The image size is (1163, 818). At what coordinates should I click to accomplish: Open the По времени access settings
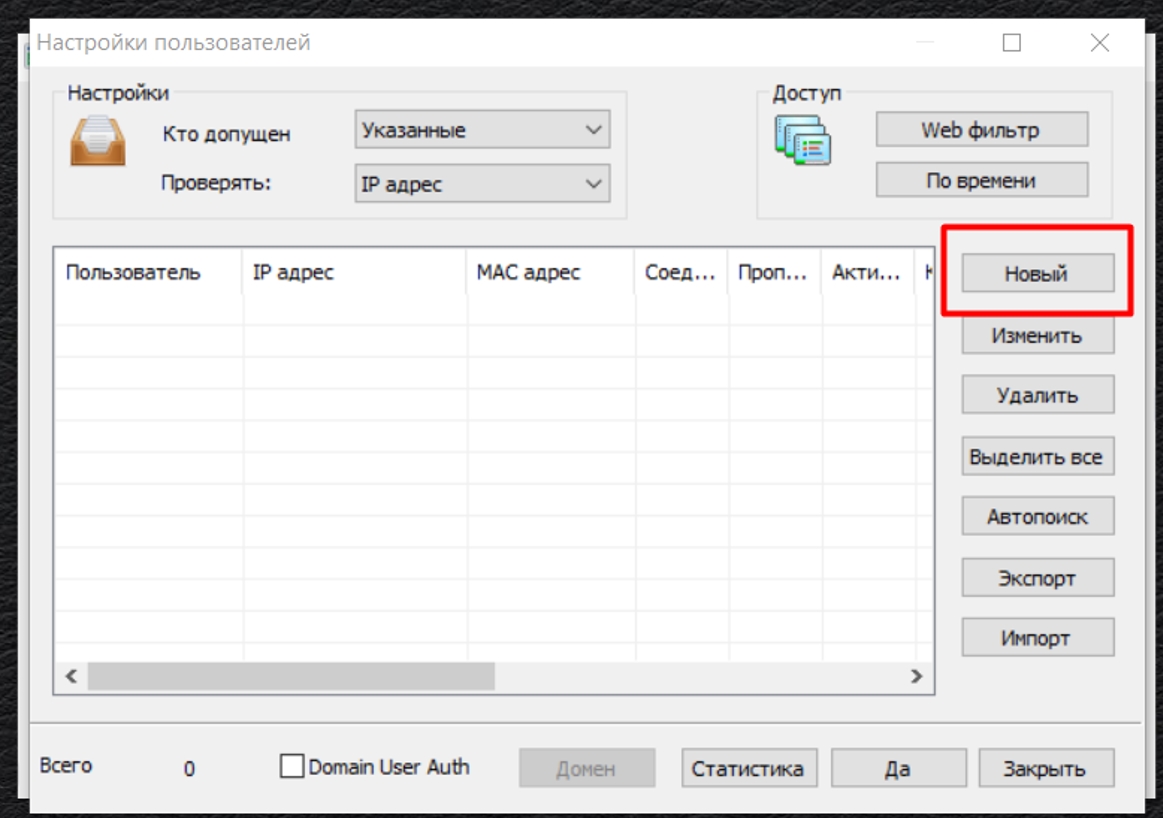pos(981,179)
